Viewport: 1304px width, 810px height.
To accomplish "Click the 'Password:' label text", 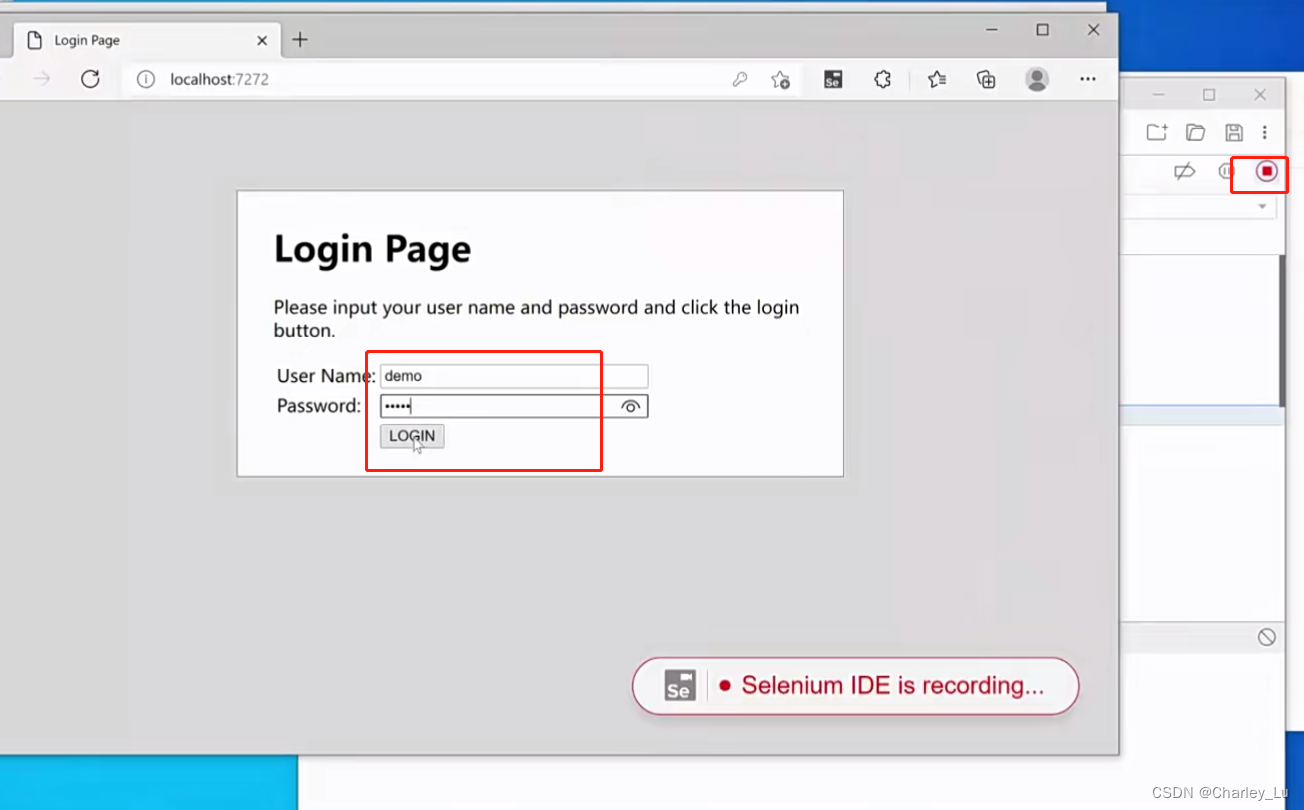I will point(318,406).
